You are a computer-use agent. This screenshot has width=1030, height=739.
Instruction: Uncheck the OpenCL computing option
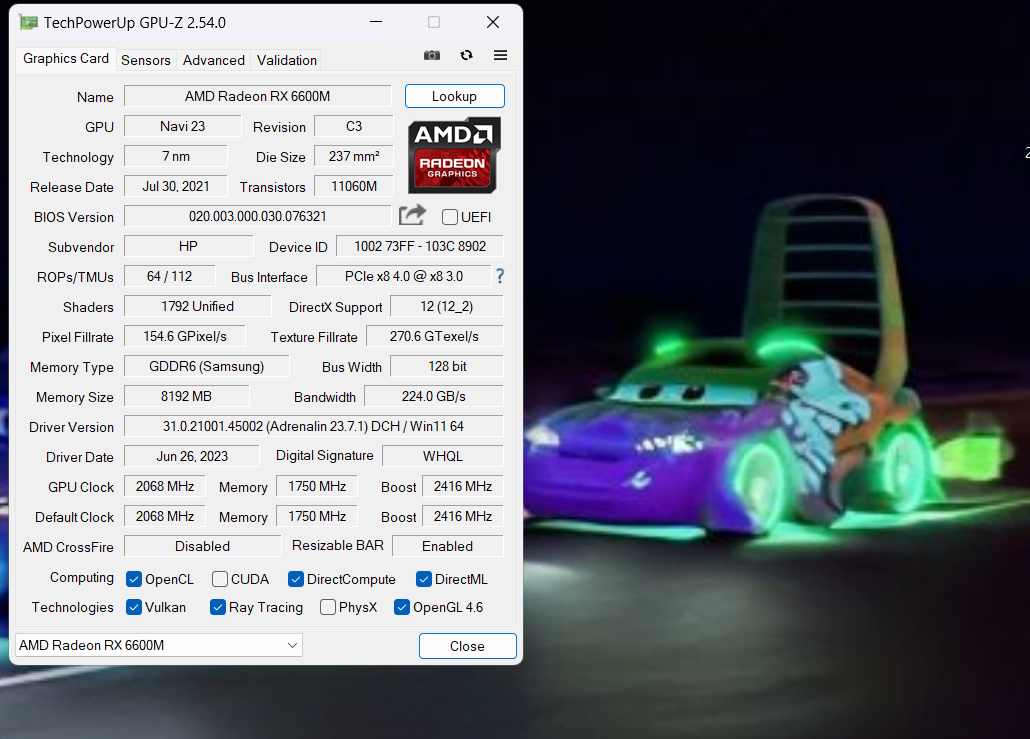pyautogui.click(x=134, y=579)
